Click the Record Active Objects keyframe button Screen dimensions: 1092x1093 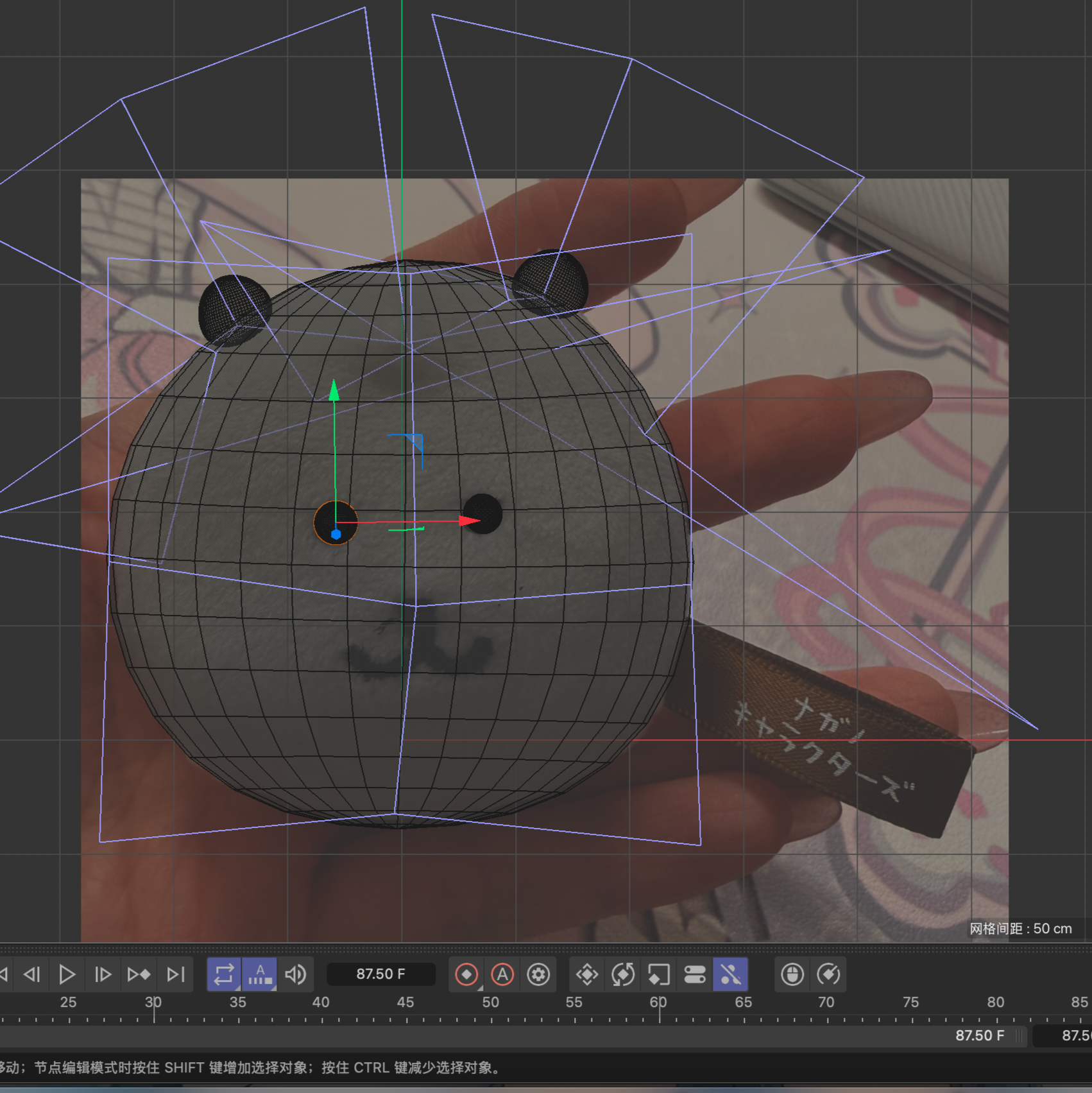(x=466, y=974)
